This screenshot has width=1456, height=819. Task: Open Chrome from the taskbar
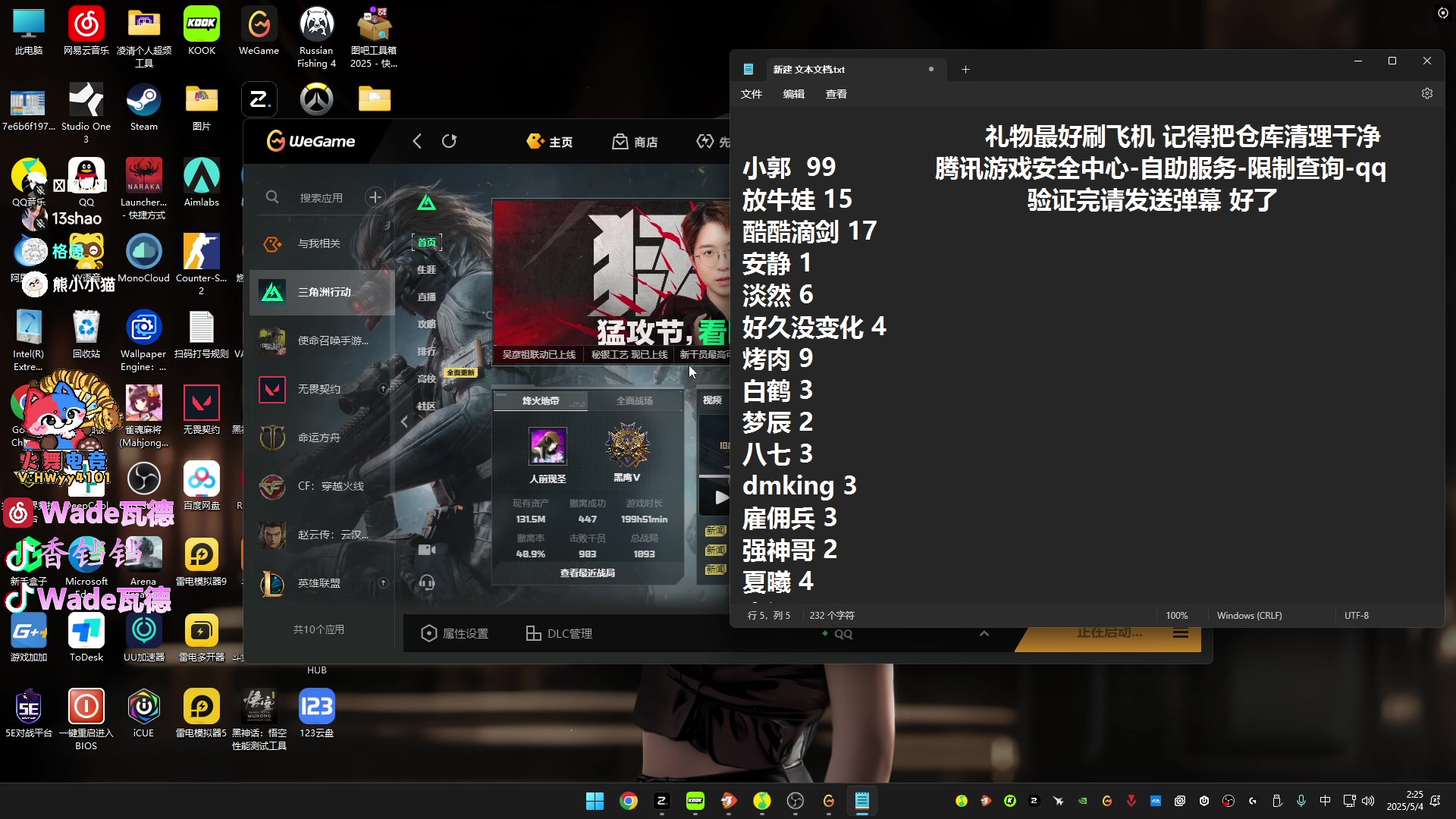[629, 801]
